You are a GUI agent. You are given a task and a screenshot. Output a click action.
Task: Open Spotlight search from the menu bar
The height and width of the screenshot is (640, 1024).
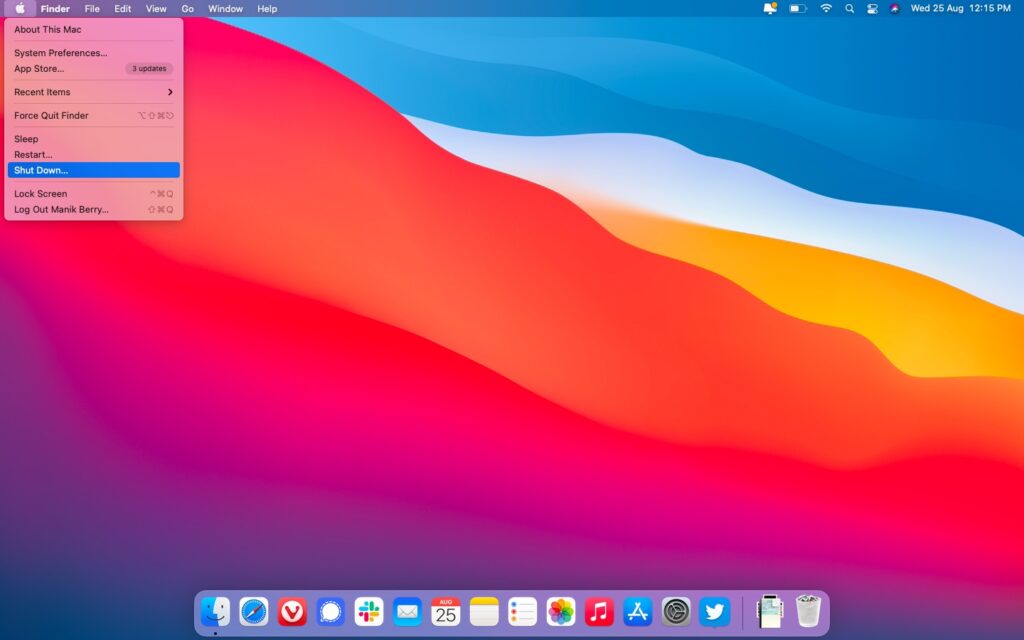(x=849, y=9)
